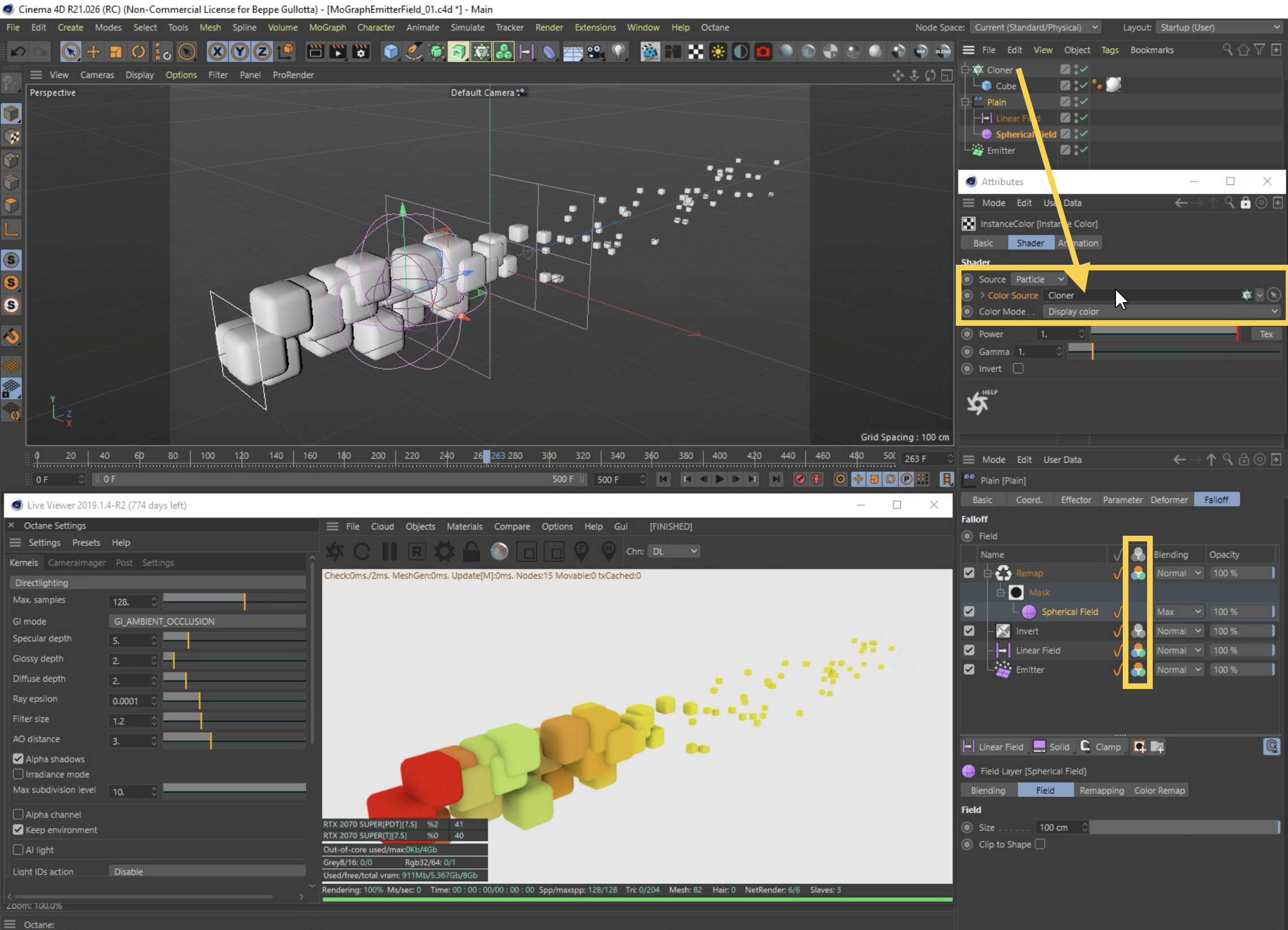Open the Light object icon
The image size is (1288, 930).
[x=618, y=51]
